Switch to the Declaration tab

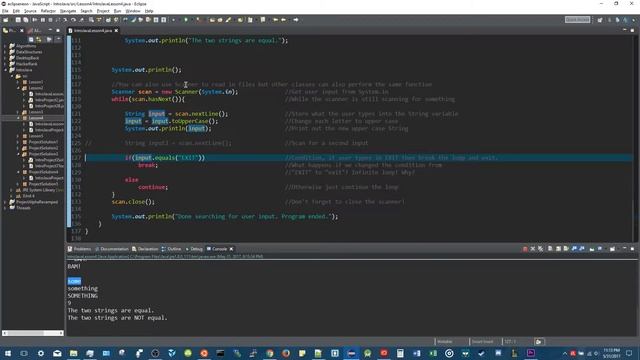point(145,249)
